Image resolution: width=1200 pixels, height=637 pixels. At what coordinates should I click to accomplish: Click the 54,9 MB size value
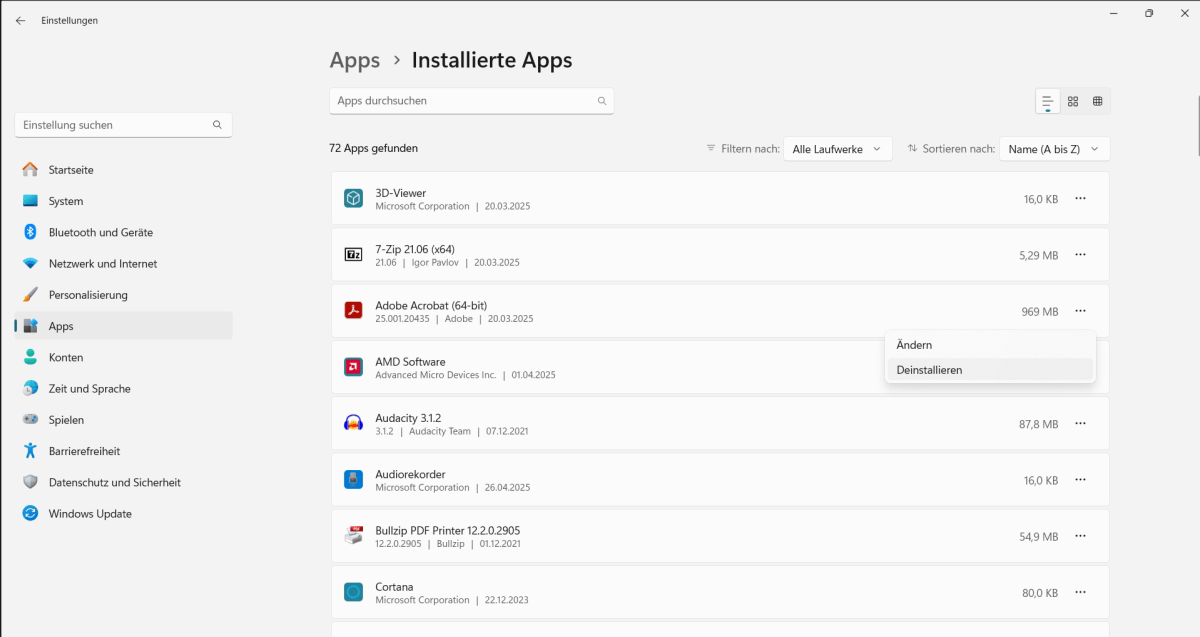coord(1038,537)
